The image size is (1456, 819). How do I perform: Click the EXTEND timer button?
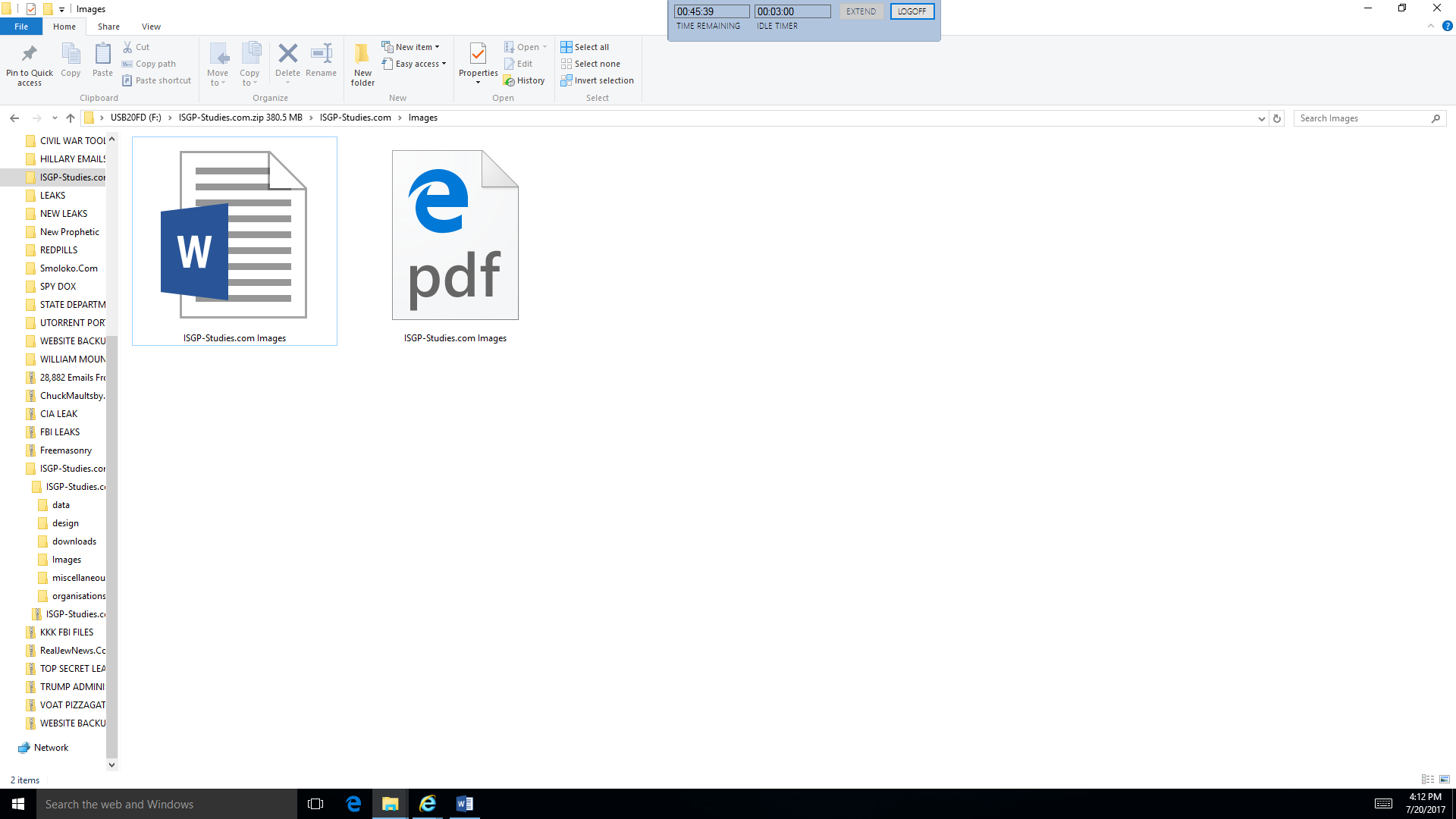click(x=861, y=11)
